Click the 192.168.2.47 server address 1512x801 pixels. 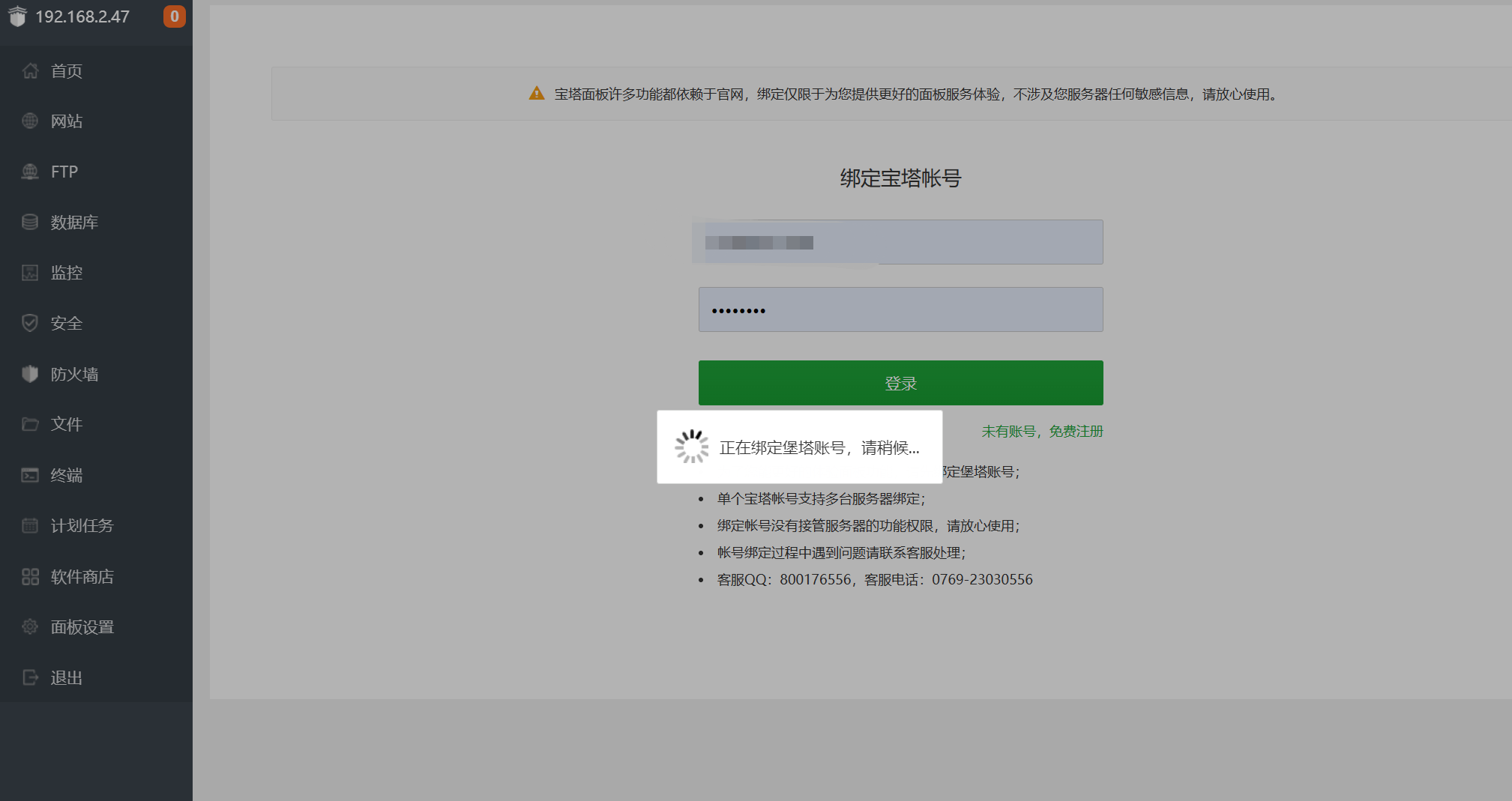[82, 16]
